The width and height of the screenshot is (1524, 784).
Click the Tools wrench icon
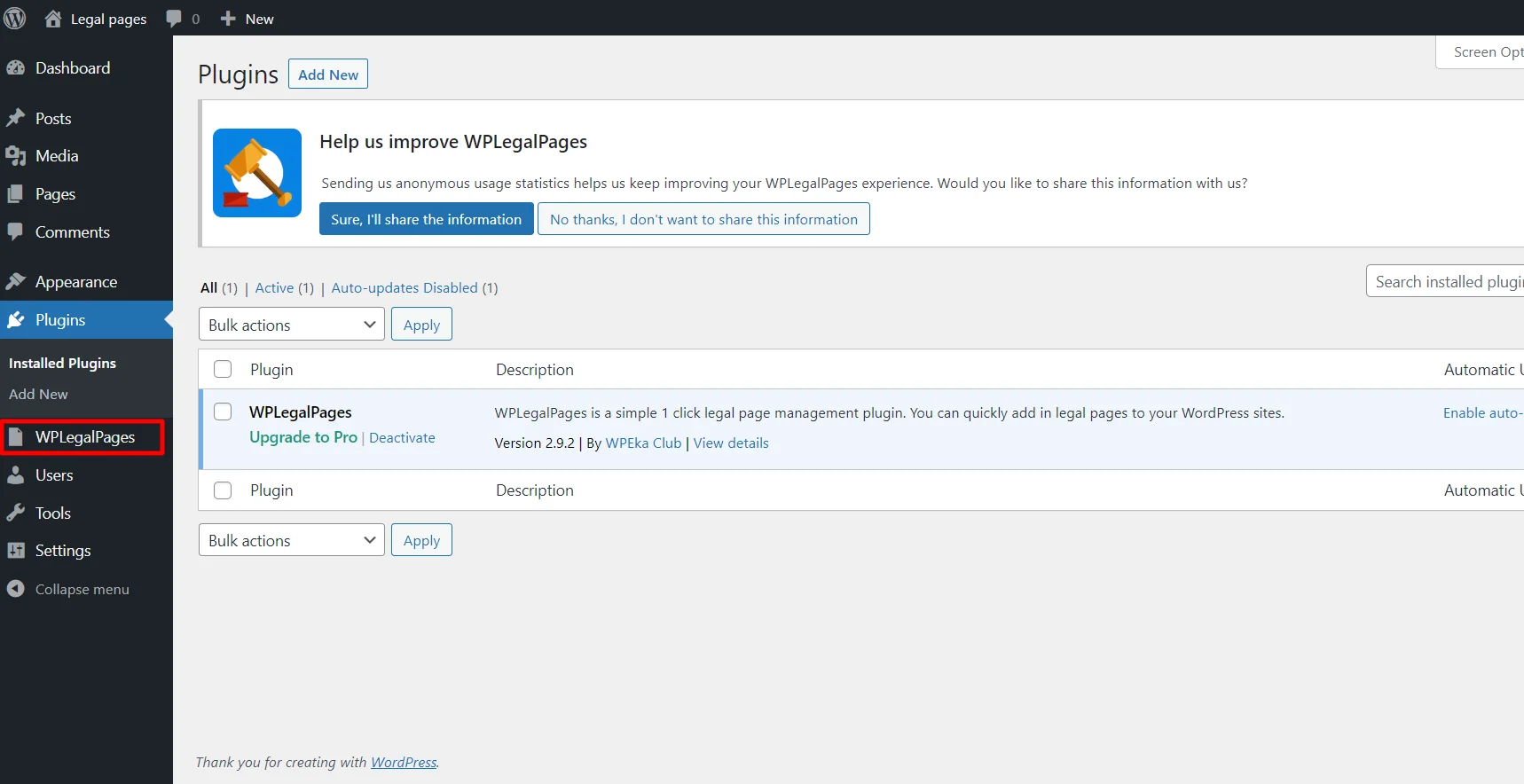pyautogui.click(x=16, y=514)
